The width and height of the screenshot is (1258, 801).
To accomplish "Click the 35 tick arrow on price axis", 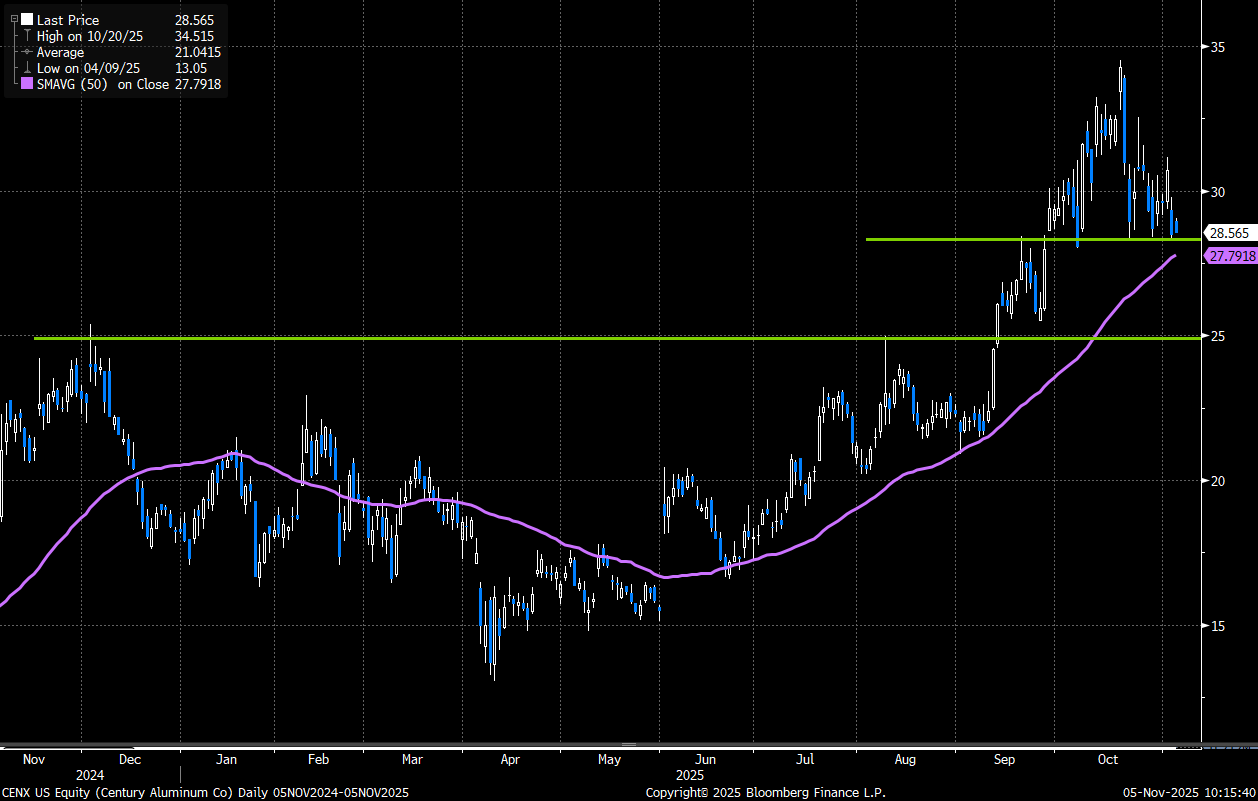I will pos(1203,46).
